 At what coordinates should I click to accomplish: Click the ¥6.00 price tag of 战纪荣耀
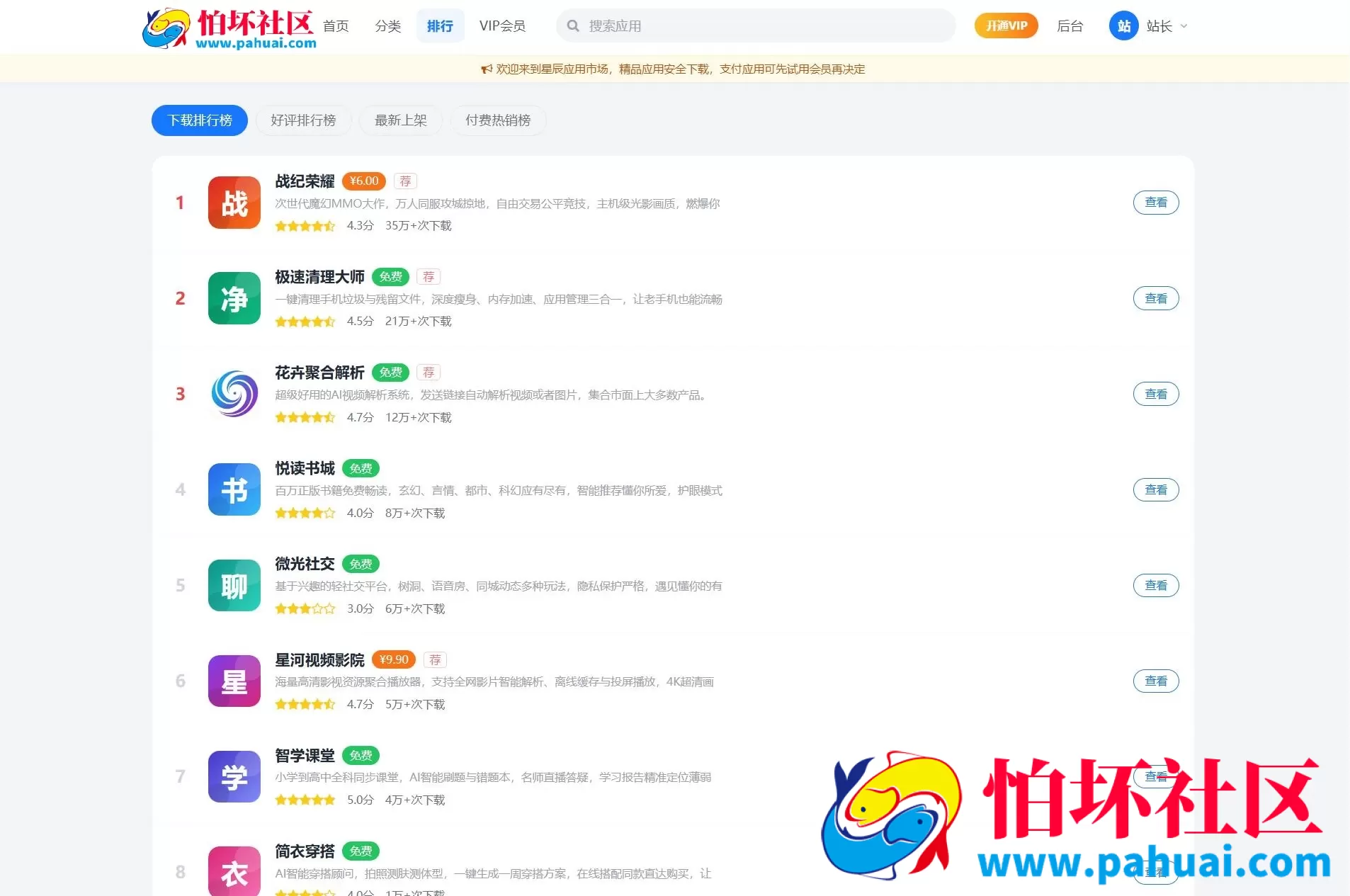point(364,181)
